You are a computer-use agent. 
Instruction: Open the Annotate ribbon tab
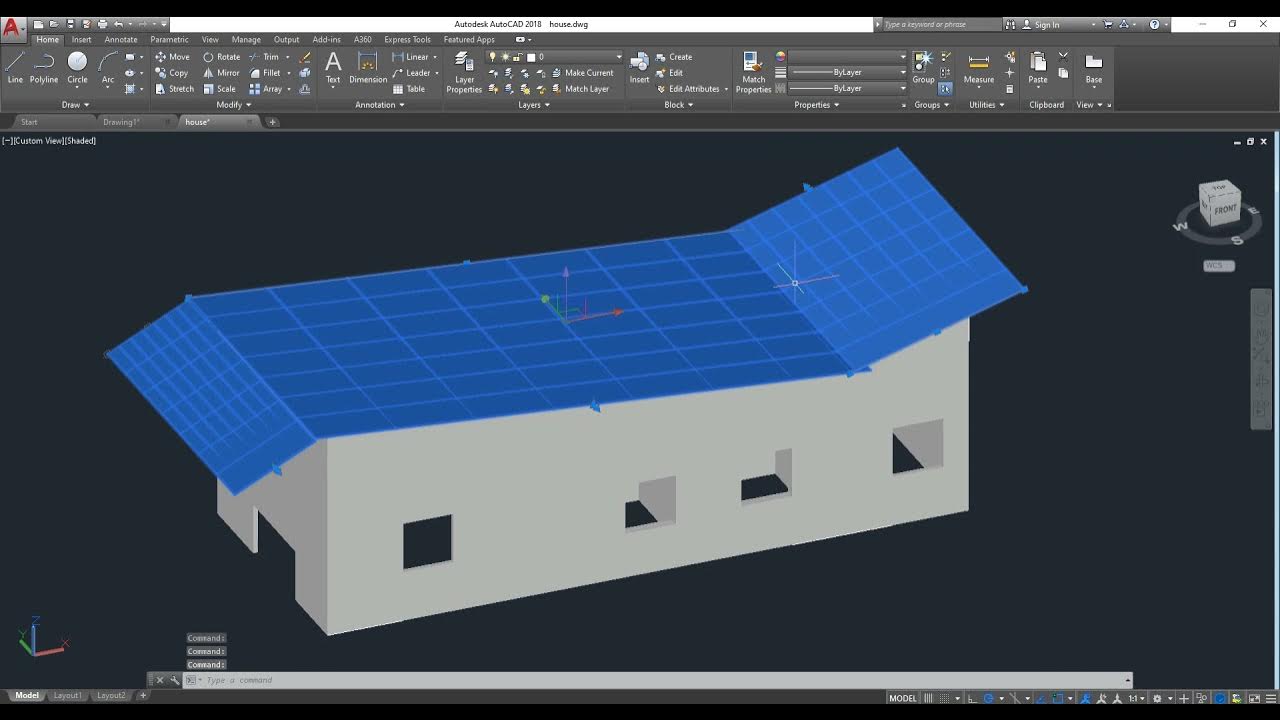(x=121, y=40)
